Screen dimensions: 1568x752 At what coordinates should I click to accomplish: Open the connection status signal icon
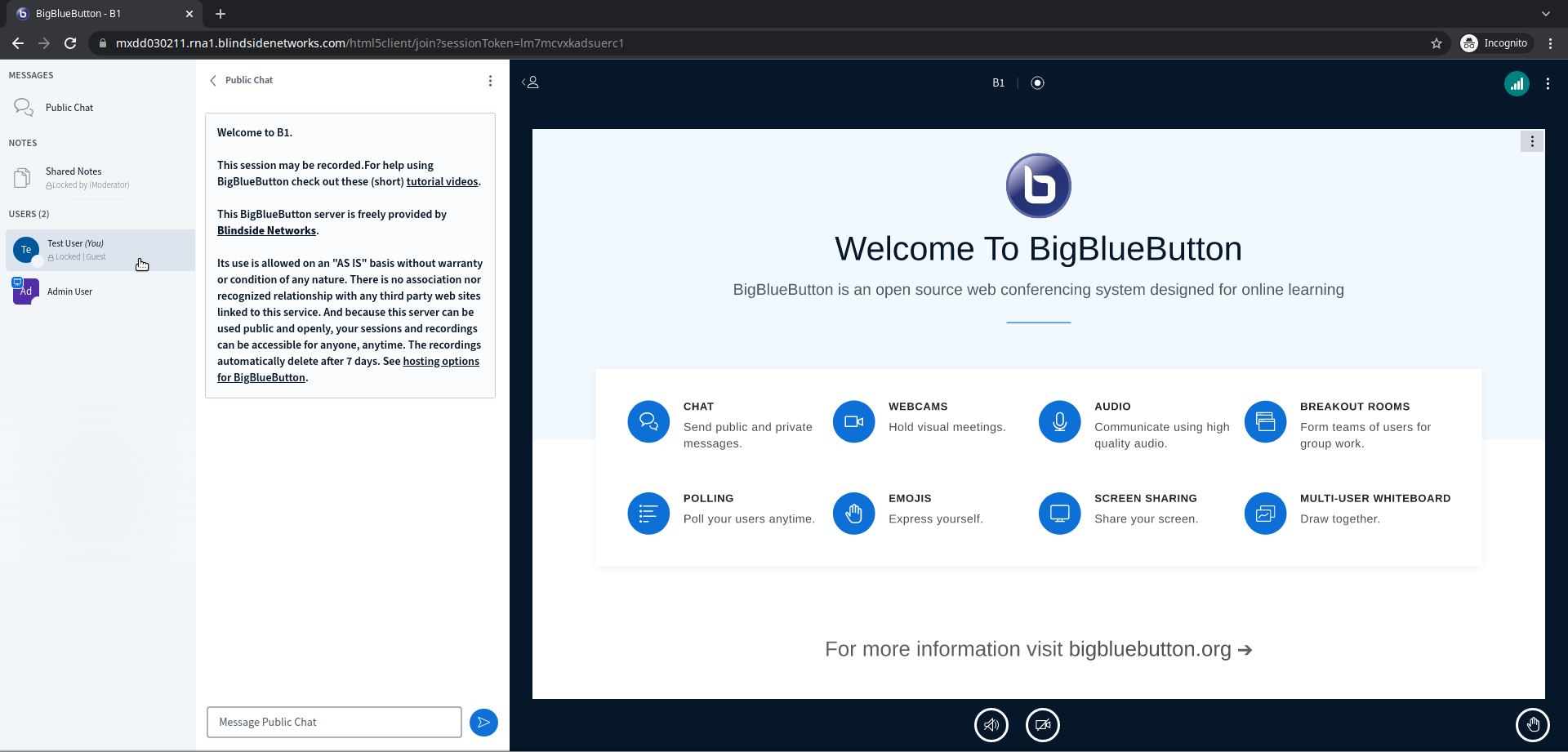pyautogui.click(x=1517, y=83)
